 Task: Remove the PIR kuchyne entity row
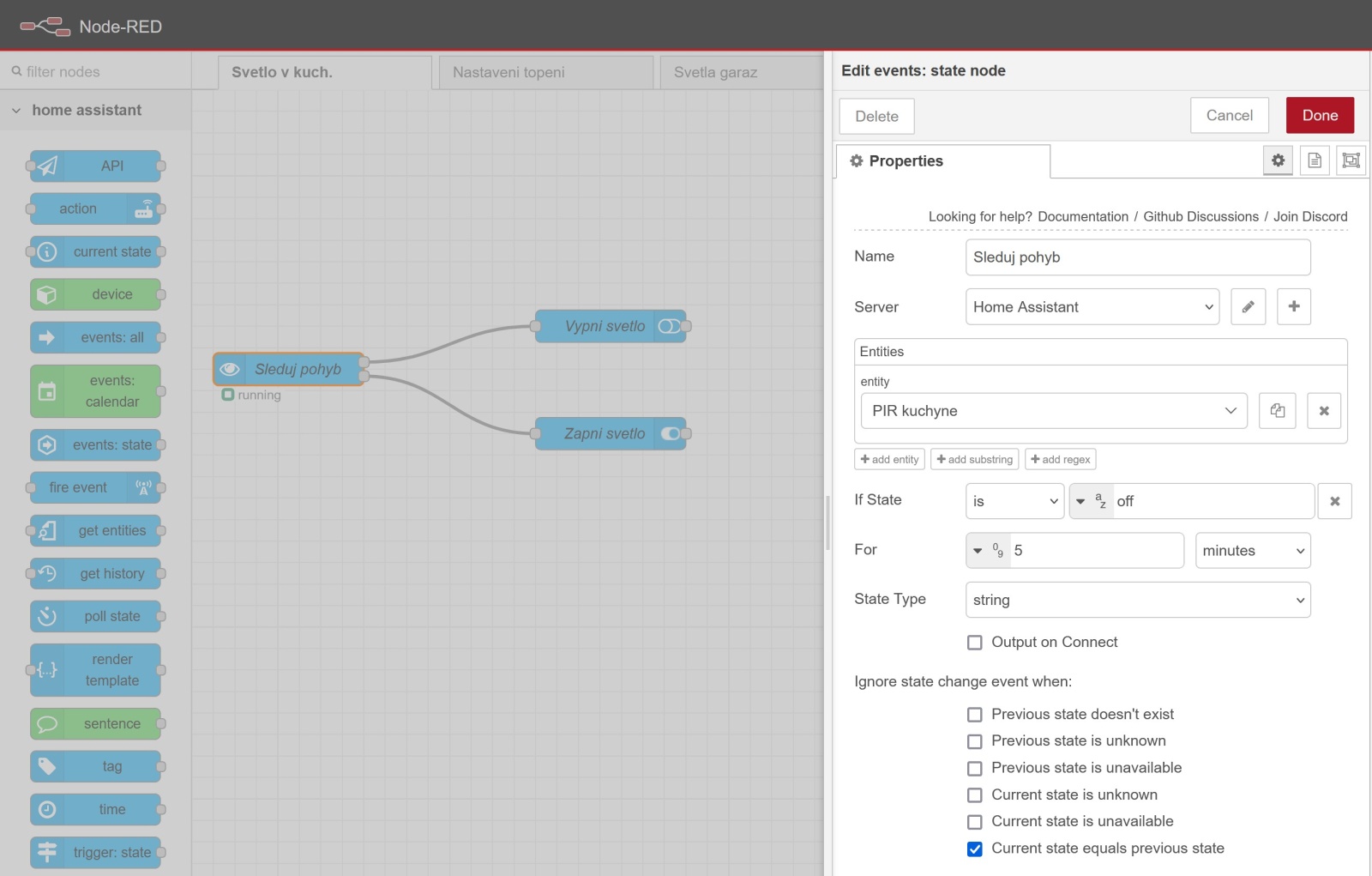pyautogui.click(x=1323, y=411)
